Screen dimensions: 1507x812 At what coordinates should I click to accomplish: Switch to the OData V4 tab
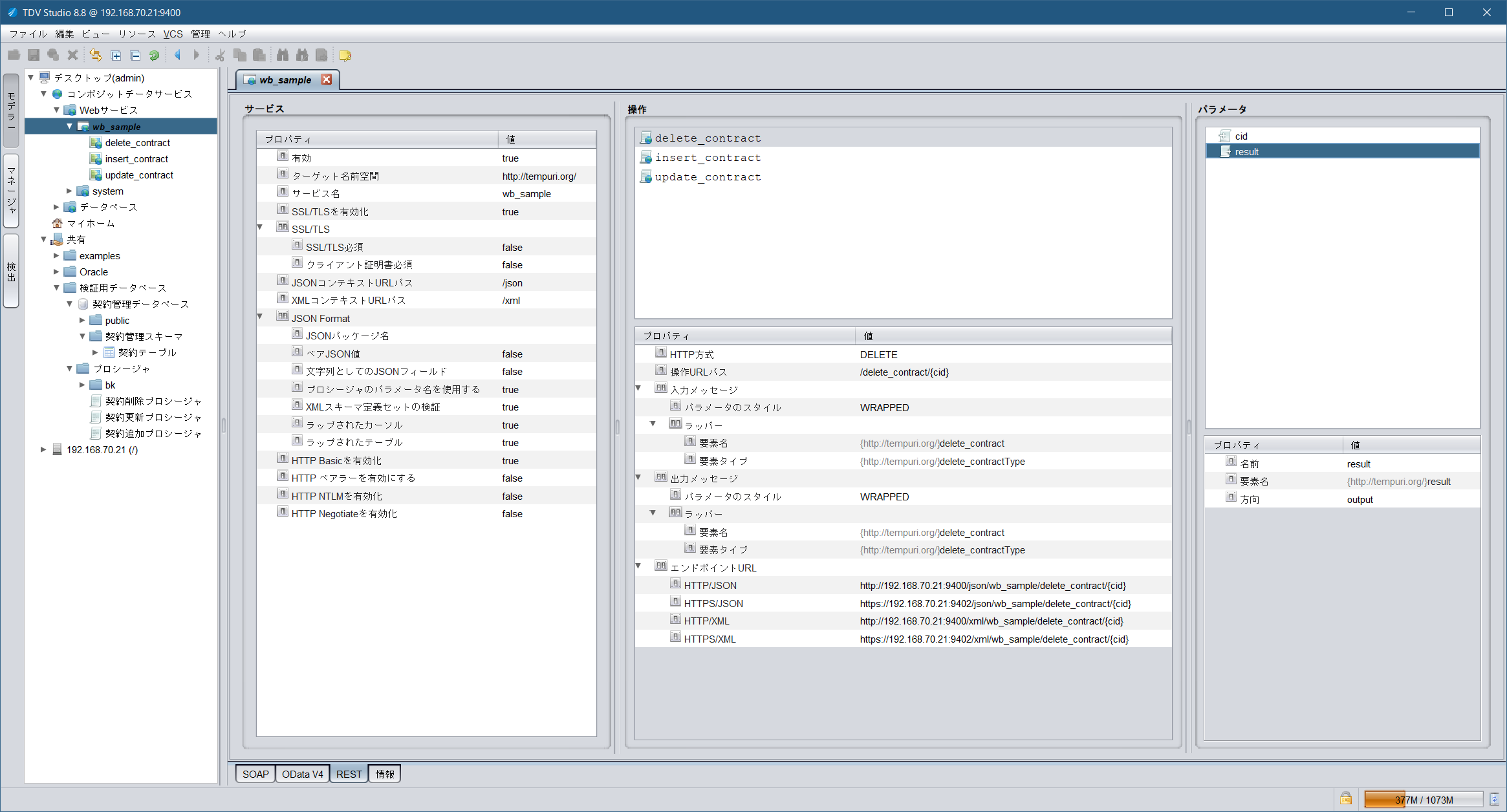pyautogui.click(x=303, y=774)
